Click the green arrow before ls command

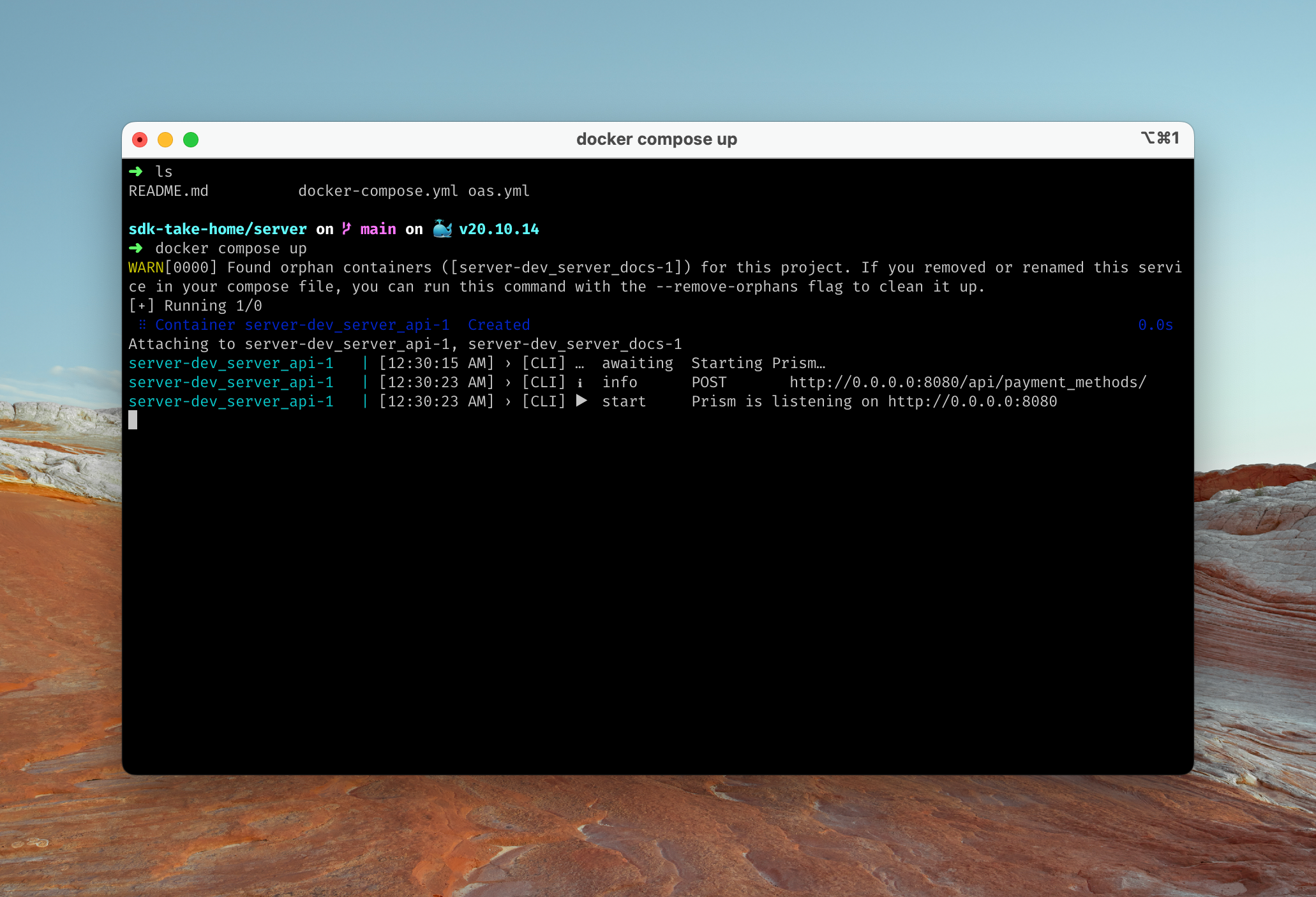coord(136,172)
